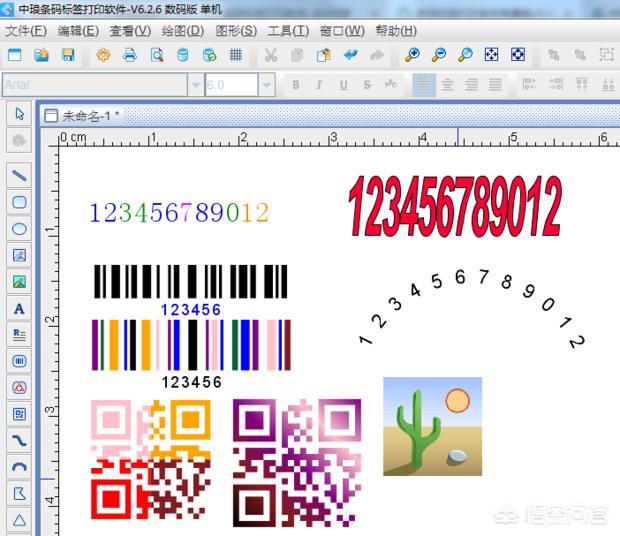620x536 pixels.
Task: Select the arrow pointer tool
Action: pyautogui.click(x=19, y=114)
